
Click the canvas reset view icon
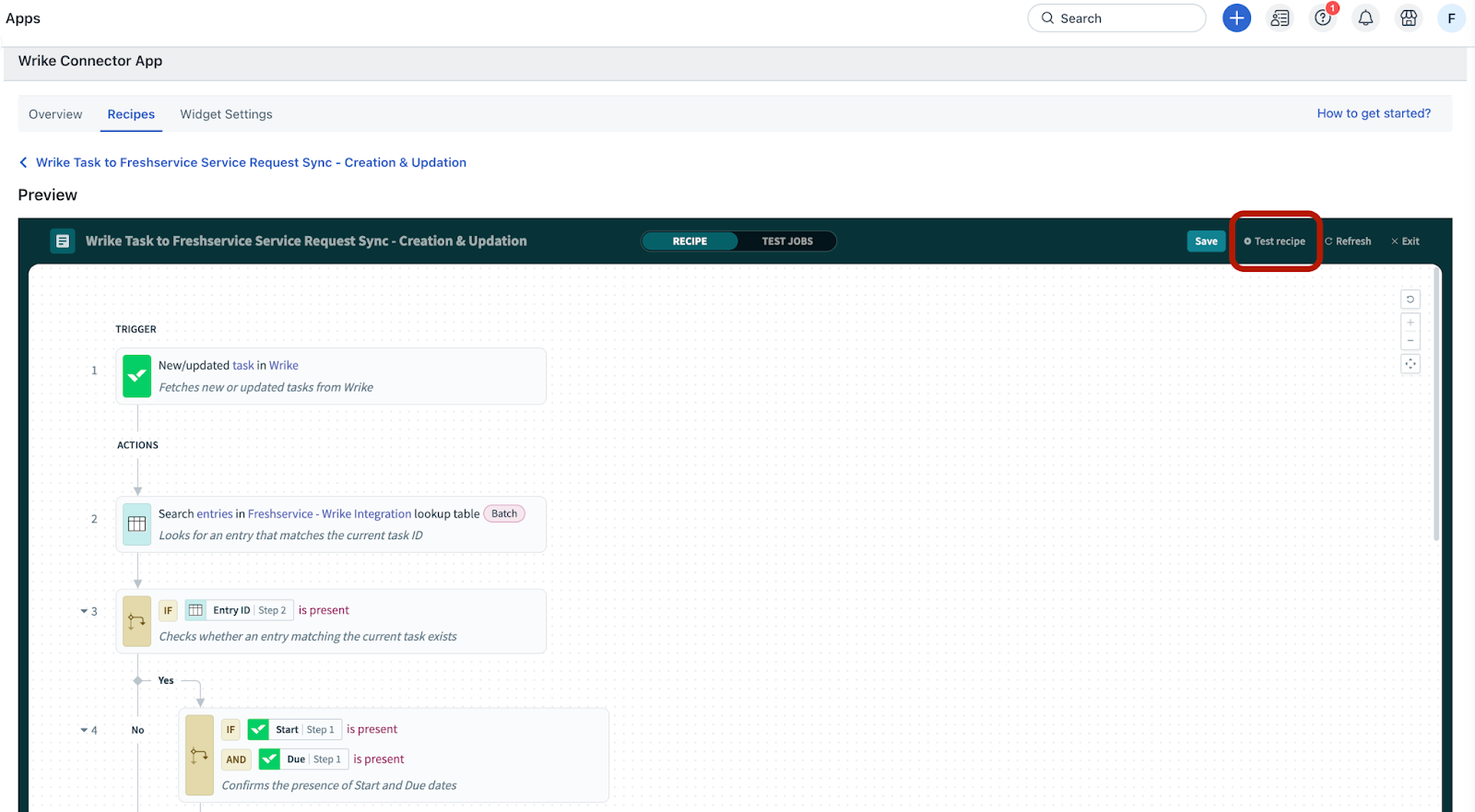point(1410,300)
